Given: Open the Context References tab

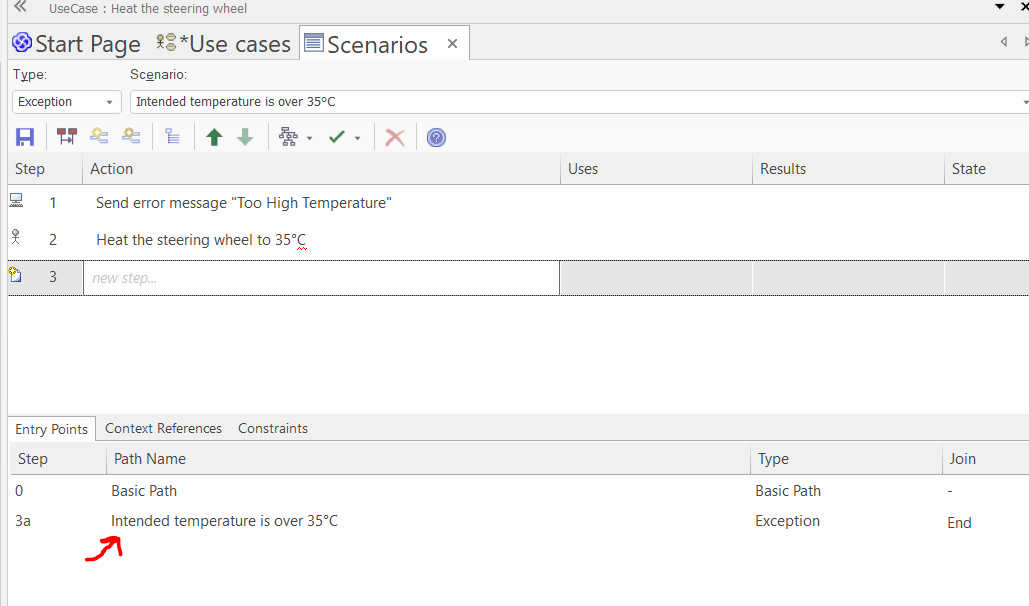Looking at the screenshot, I should click(163, 428).
